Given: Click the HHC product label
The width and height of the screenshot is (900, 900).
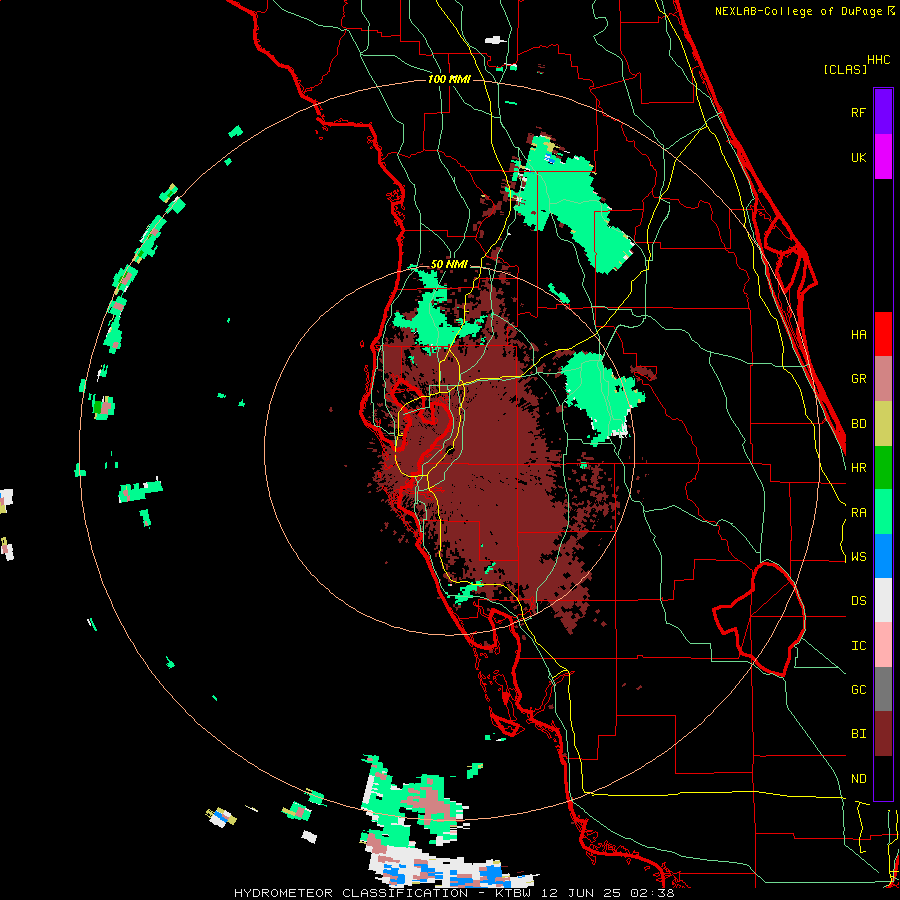Looking at the screenshot, I should click(878, 60).
